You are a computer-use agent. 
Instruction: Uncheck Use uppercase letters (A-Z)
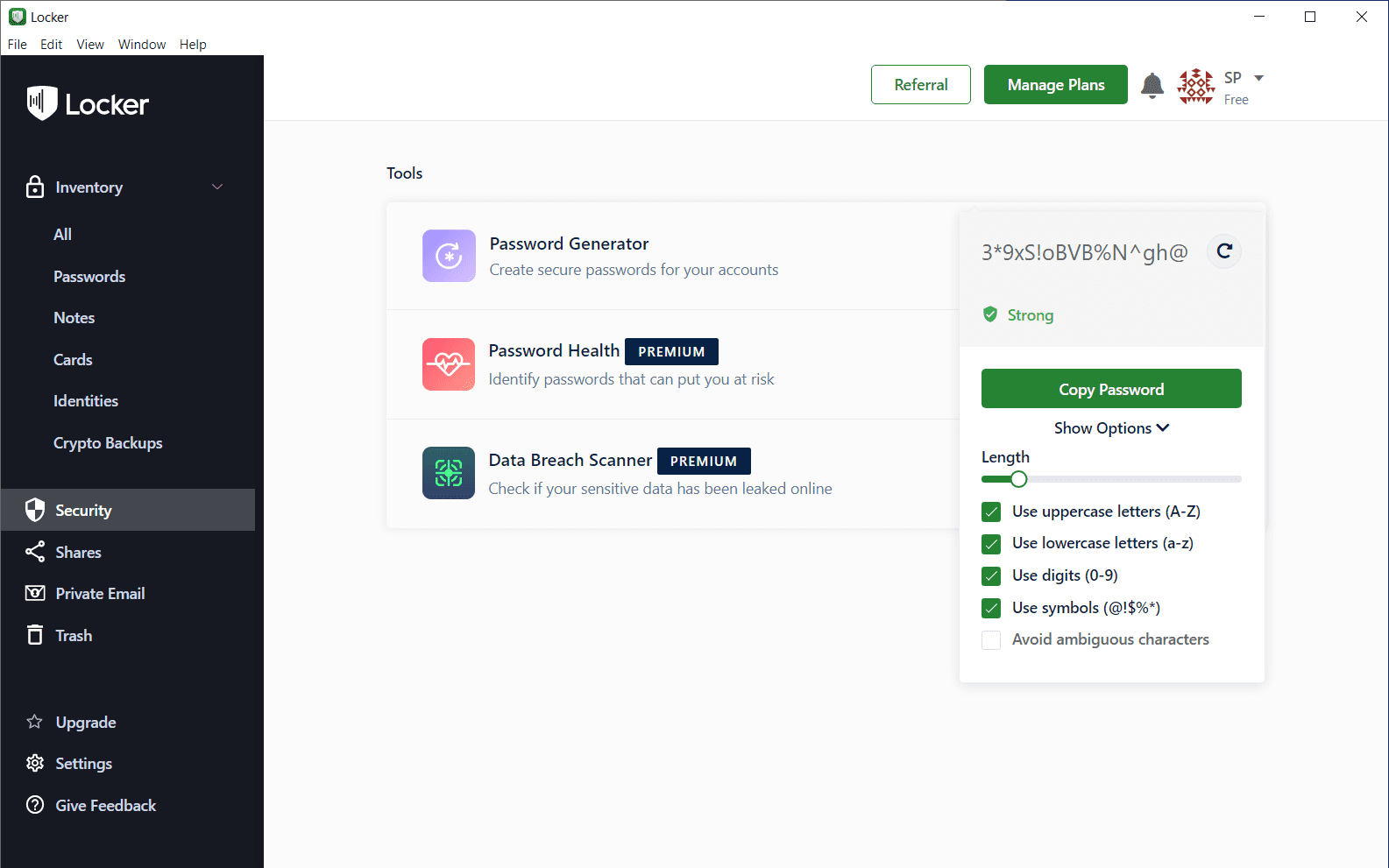pyautogui.click(x=991, y=512)
